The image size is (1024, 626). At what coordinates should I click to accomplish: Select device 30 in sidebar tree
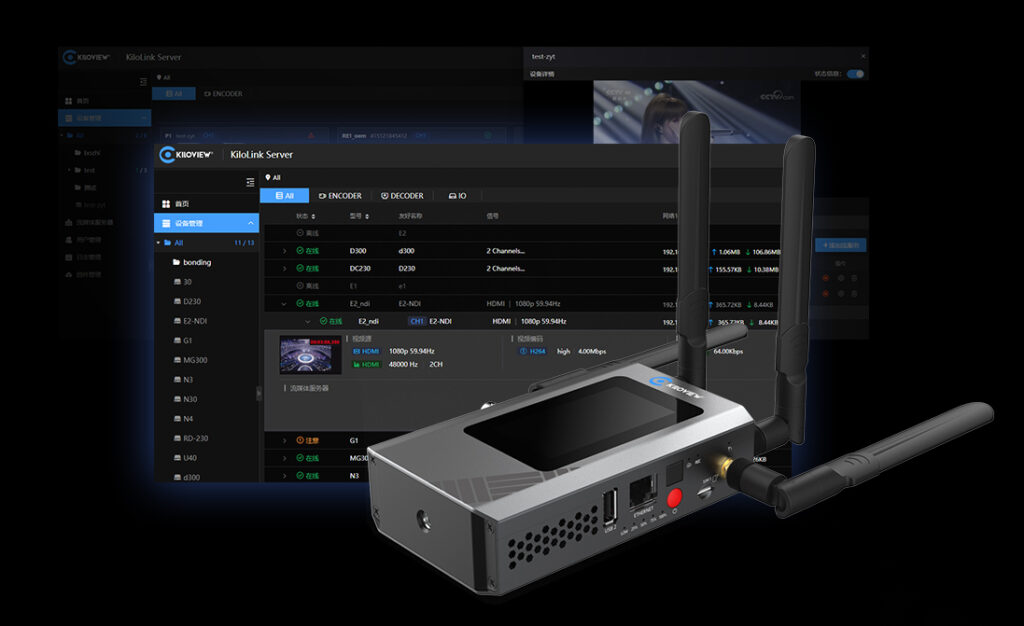(x=183, y=282)
